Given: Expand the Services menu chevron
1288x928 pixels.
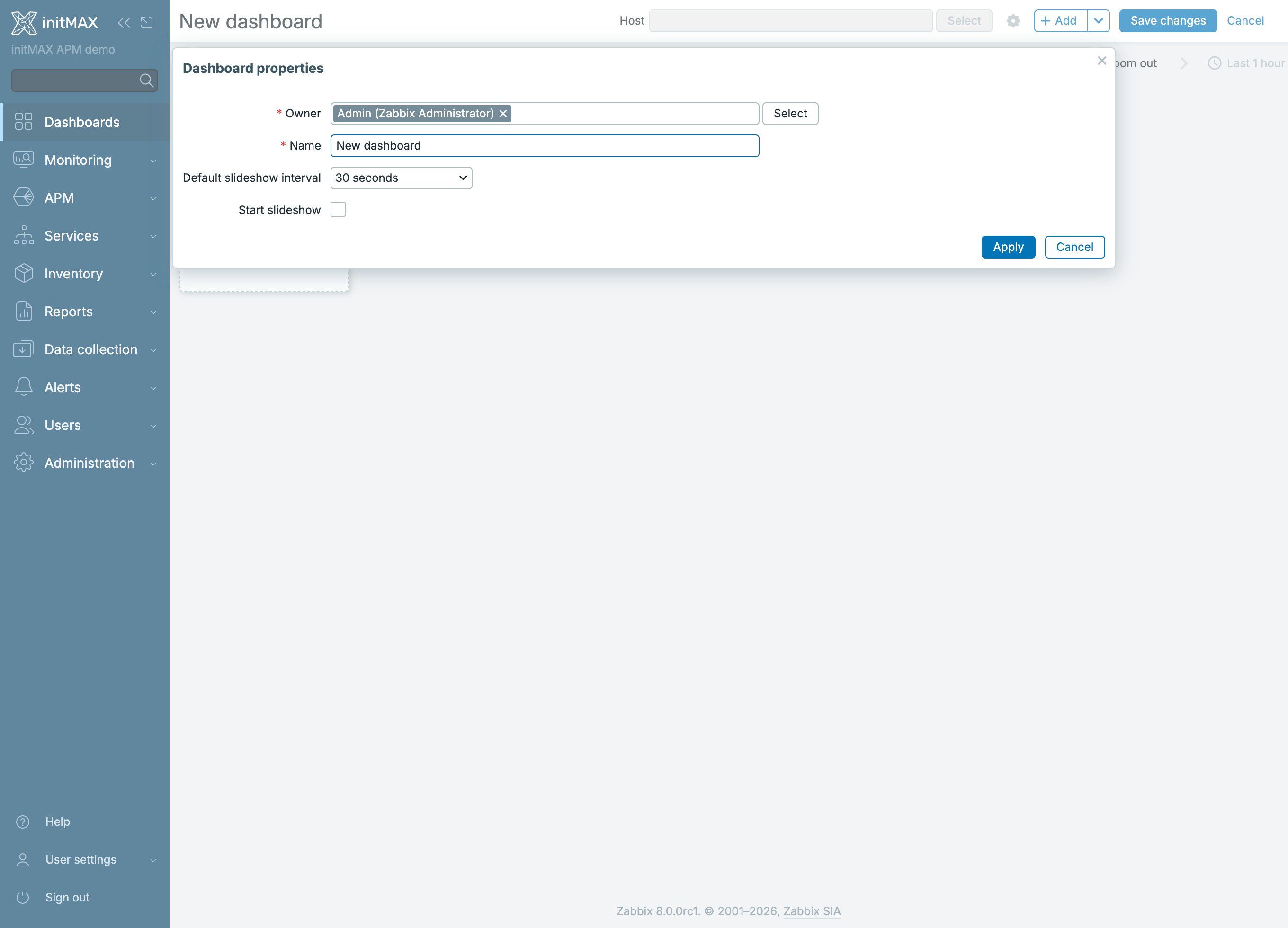Looking at the screenshot, I should 153,236.
